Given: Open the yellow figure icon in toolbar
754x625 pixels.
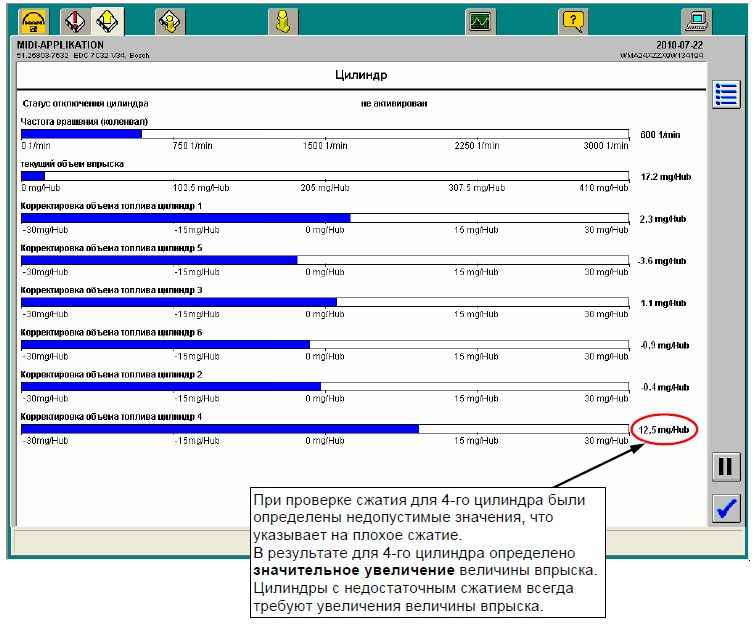Looking at the screenshot, I should pos(283,20).
